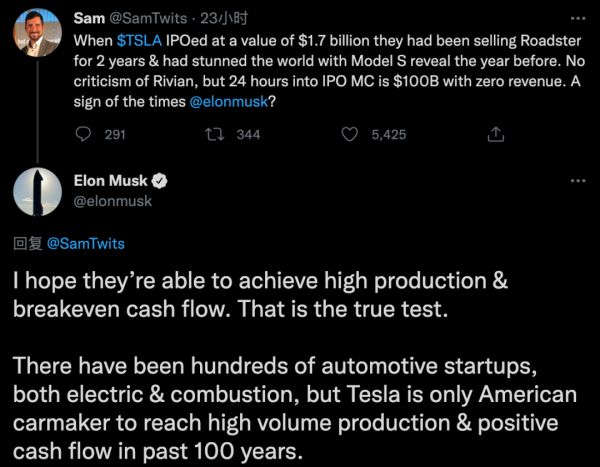This screenshot has height=467, width=600.
Task: Click @SamTwits in the reply line
Action: coord(85,243)
